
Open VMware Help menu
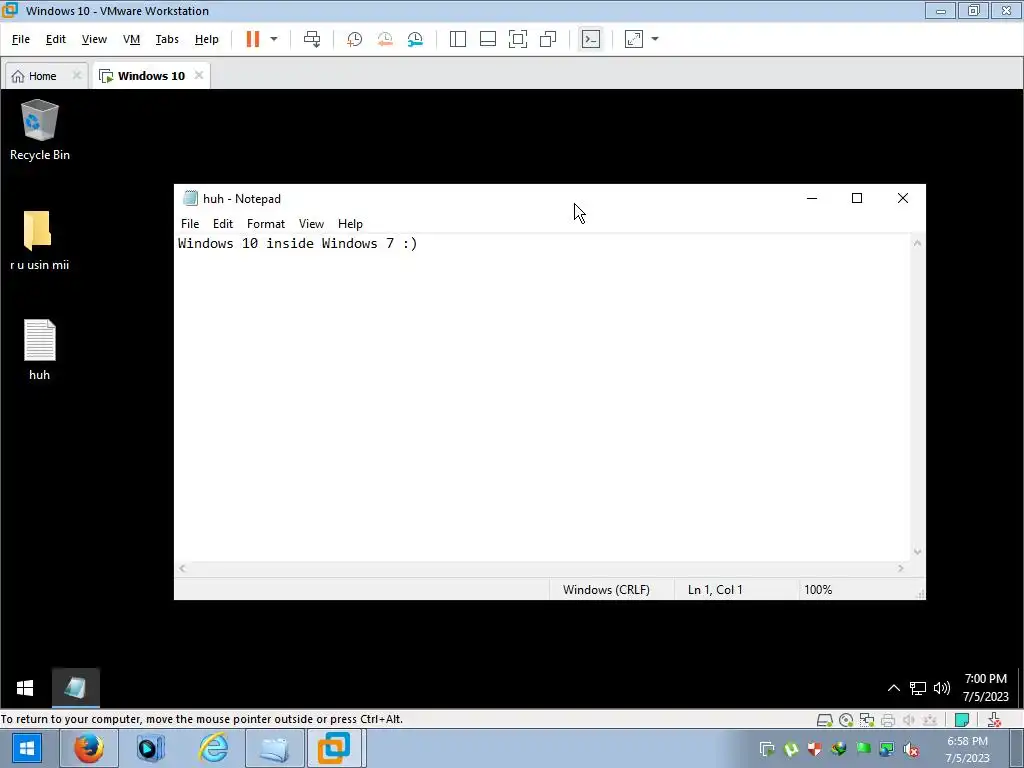click(206, 39)
